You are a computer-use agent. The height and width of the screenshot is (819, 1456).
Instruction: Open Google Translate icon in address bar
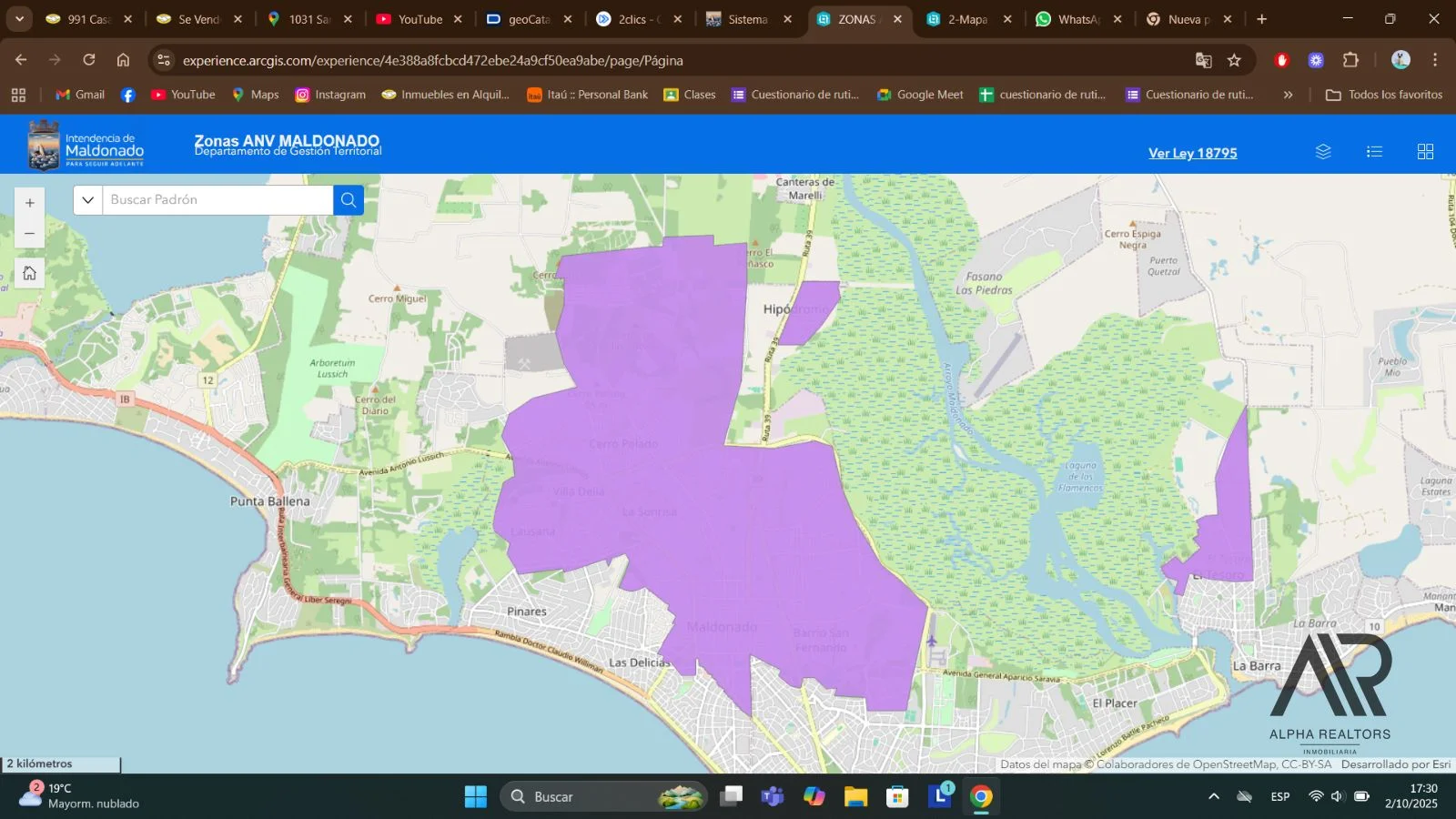coord(1203,60)
